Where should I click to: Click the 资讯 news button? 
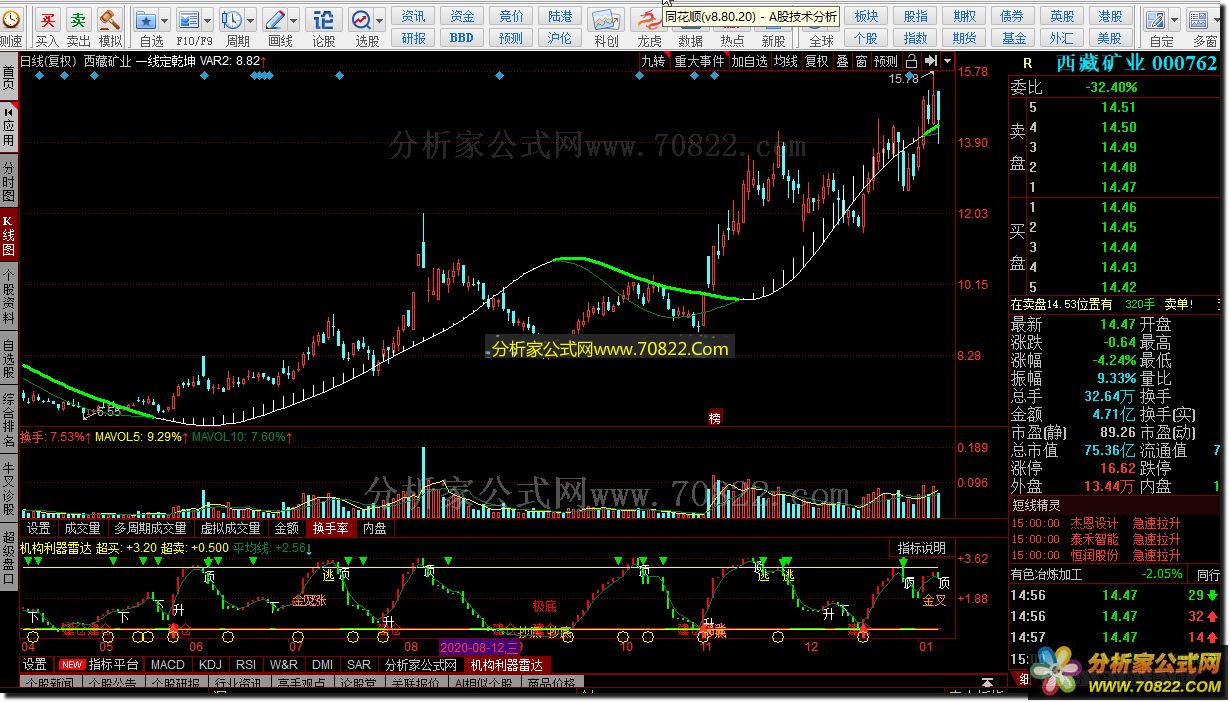pyautogui.click(x=413, y=16)
